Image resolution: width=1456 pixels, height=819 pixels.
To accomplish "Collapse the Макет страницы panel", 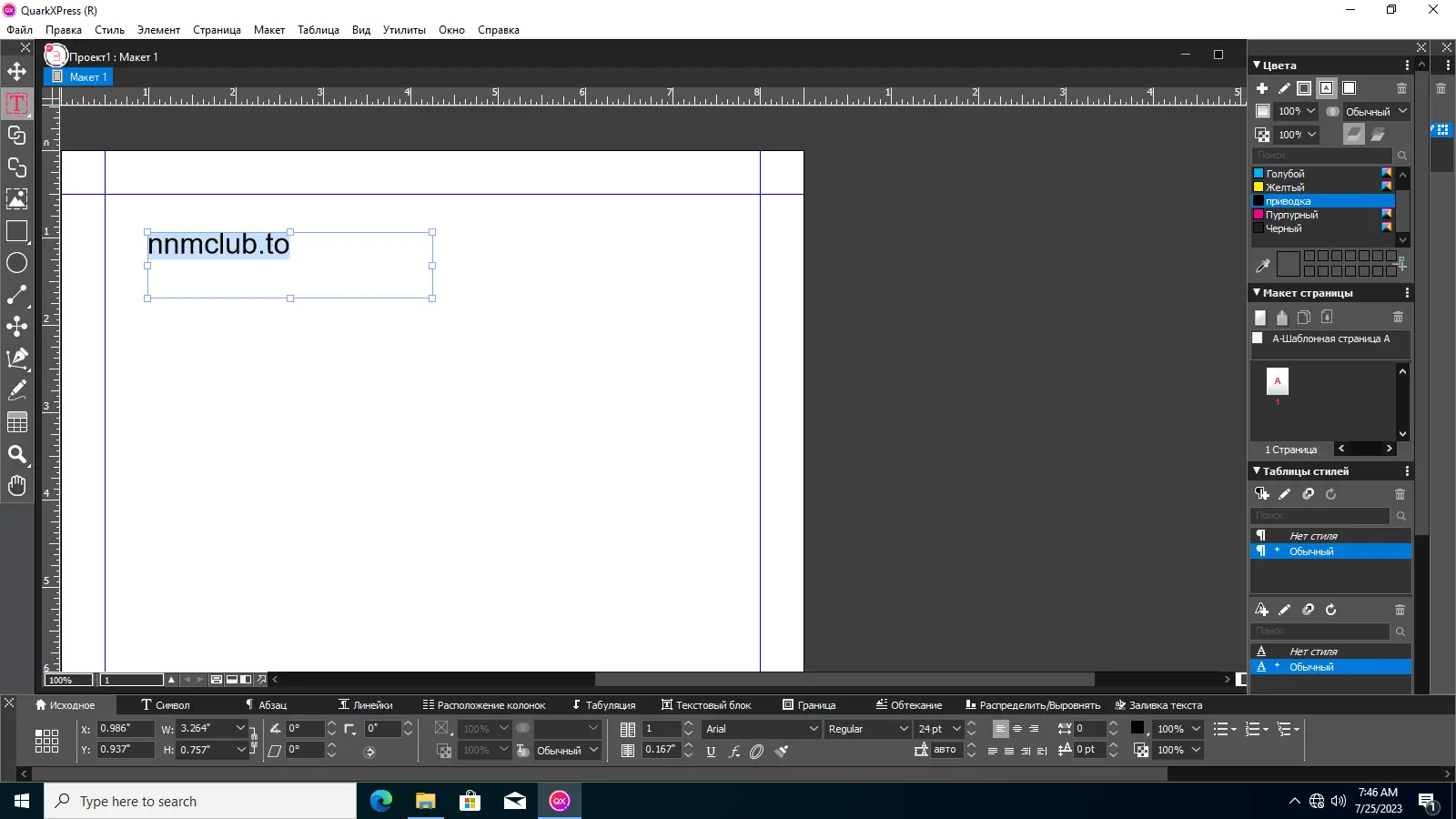I will pyautogui.click(x=1258, y=293).
